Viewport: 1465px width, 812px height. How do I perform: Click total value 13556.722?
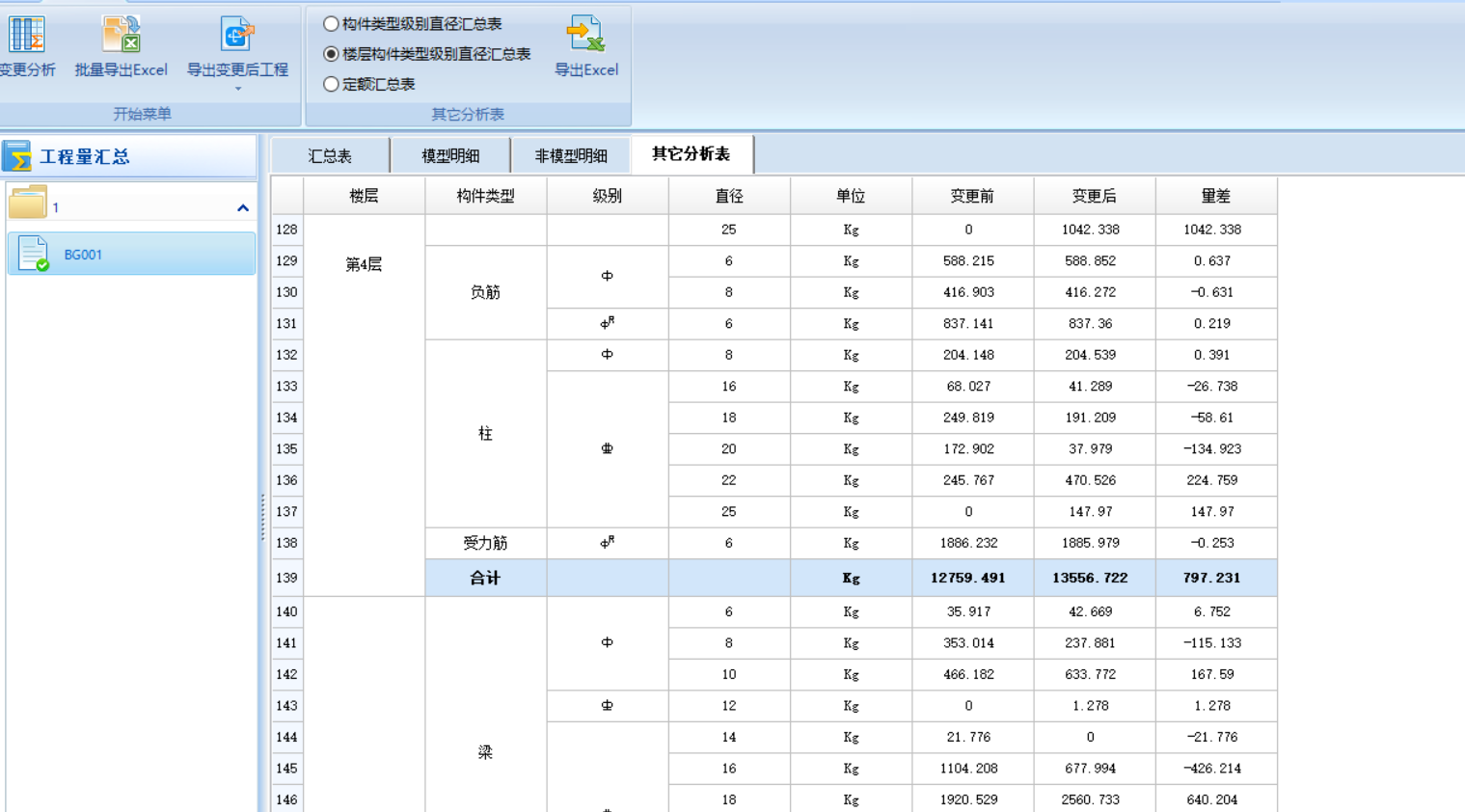click(x=1090, y=578)
